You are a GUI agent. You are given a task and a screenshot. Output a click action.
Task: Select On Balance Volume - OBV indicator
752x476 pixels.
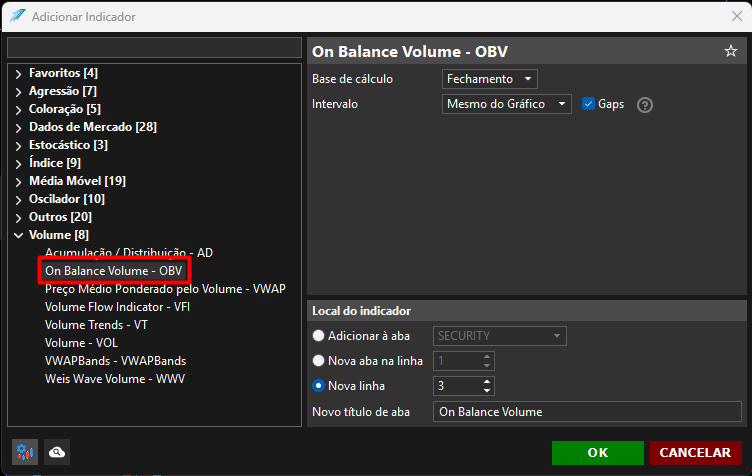coord(114,271)
